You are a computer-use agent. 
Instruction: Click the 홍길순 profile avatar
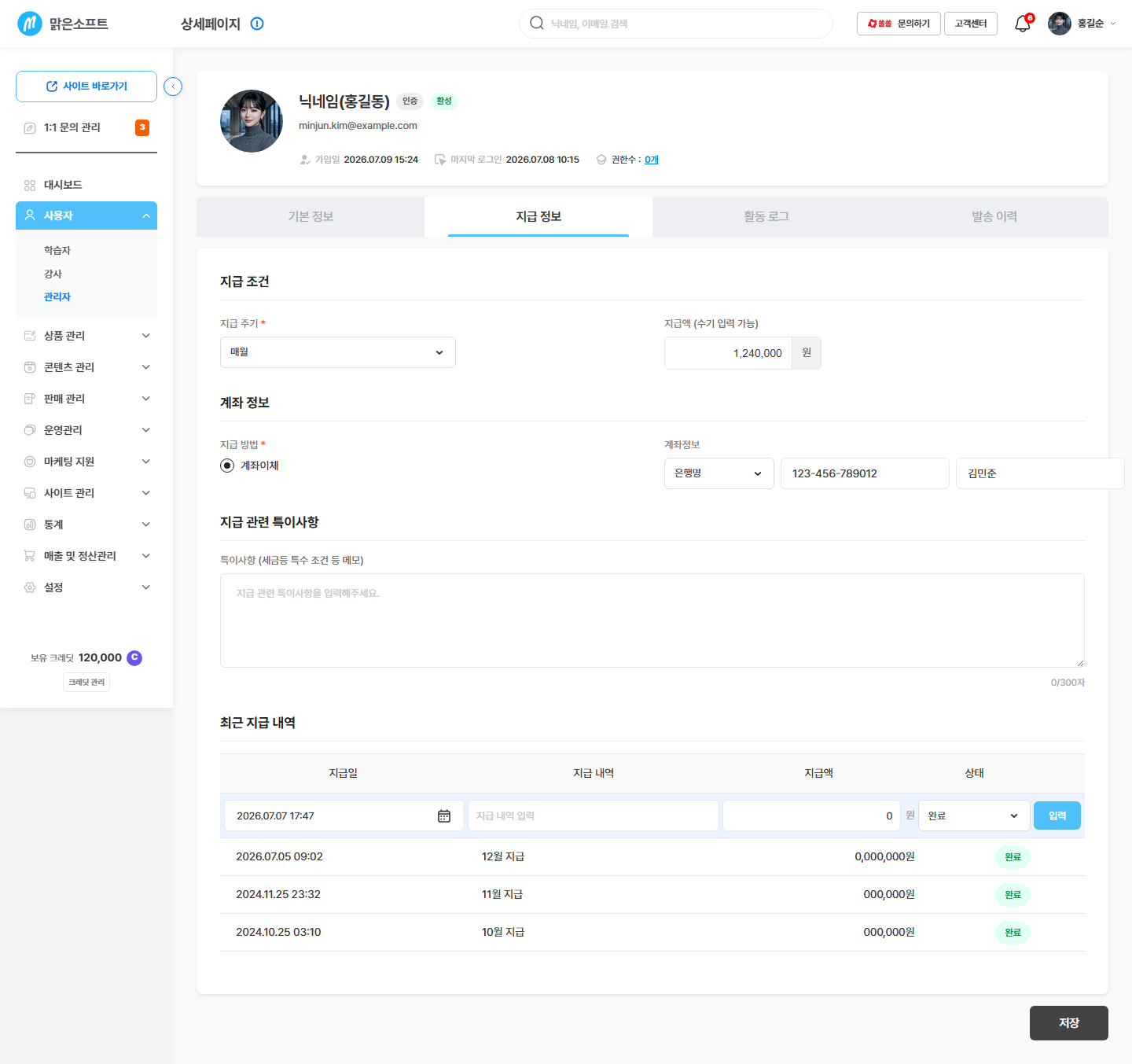tap(1060, 24)
